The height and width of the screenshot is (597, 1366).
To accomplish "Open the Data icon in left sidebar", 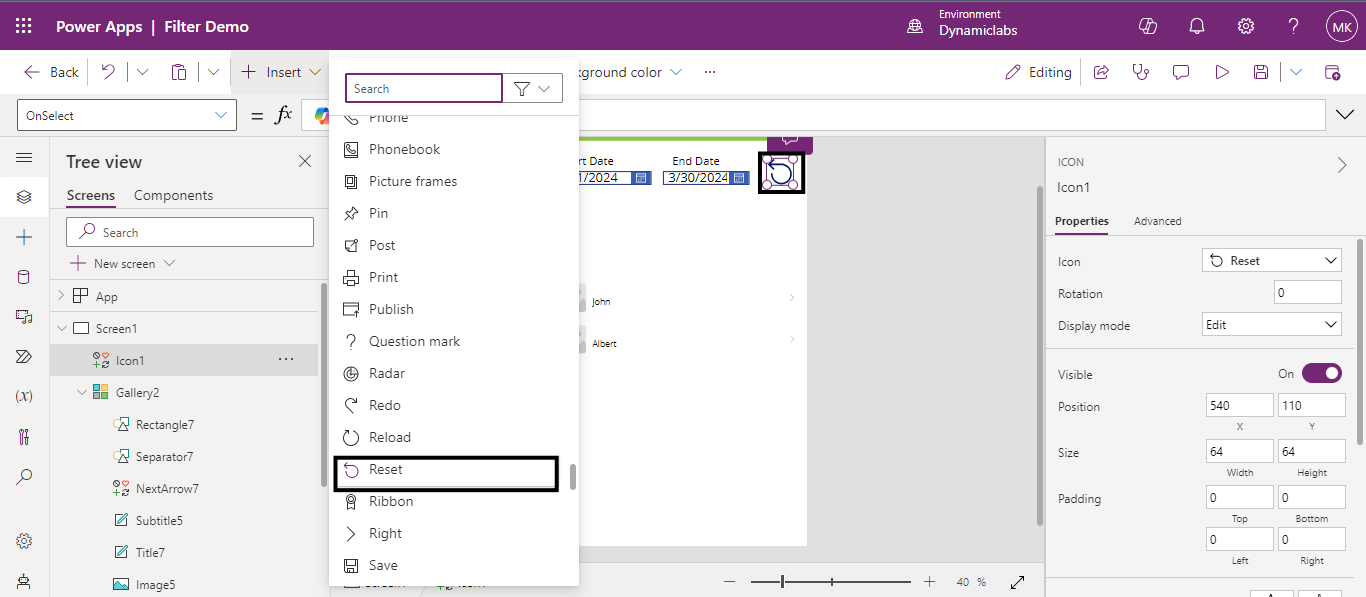I will 24,277.
